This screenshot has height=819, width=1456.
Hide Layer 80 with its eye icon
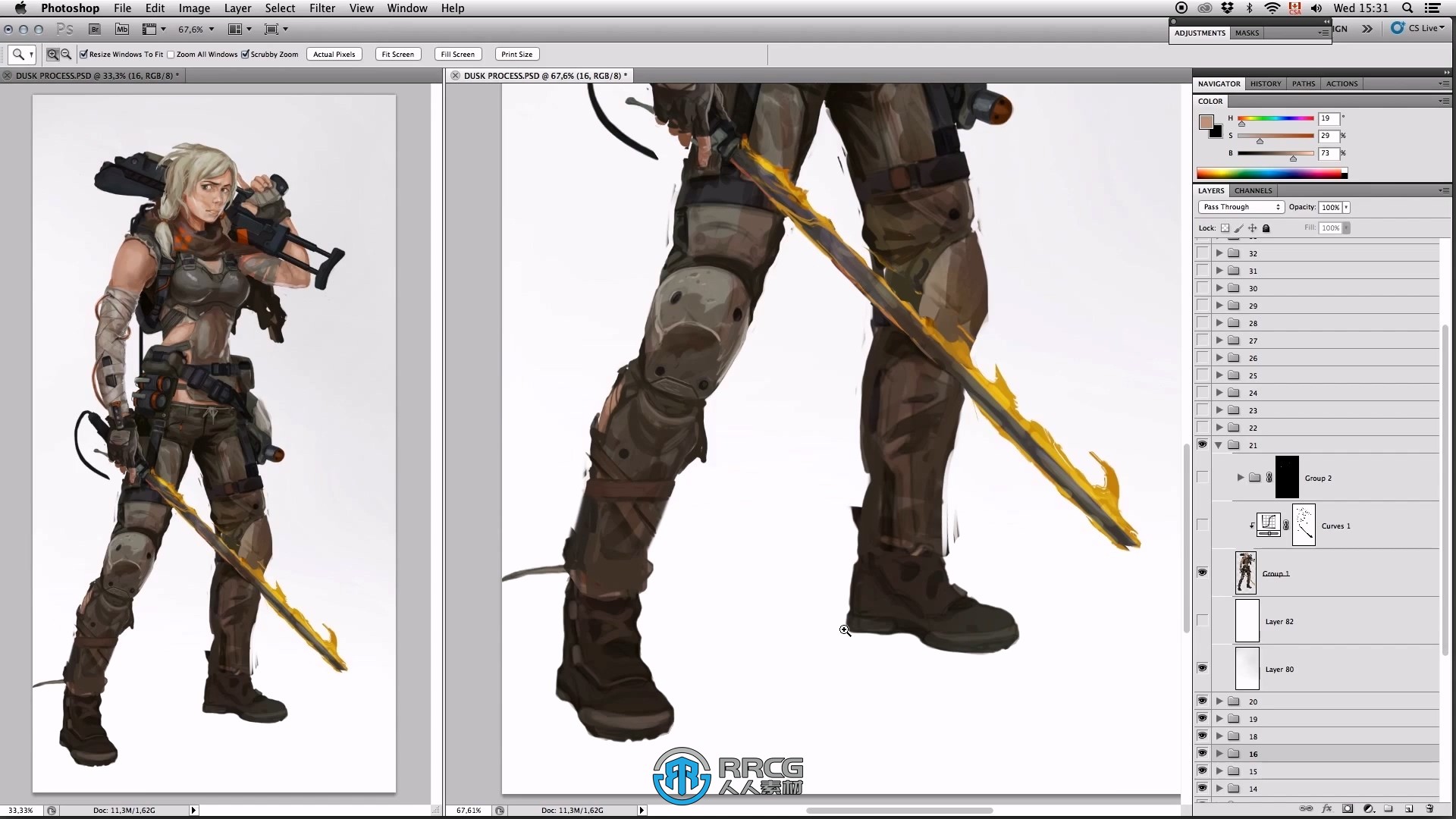[1202, 668]
